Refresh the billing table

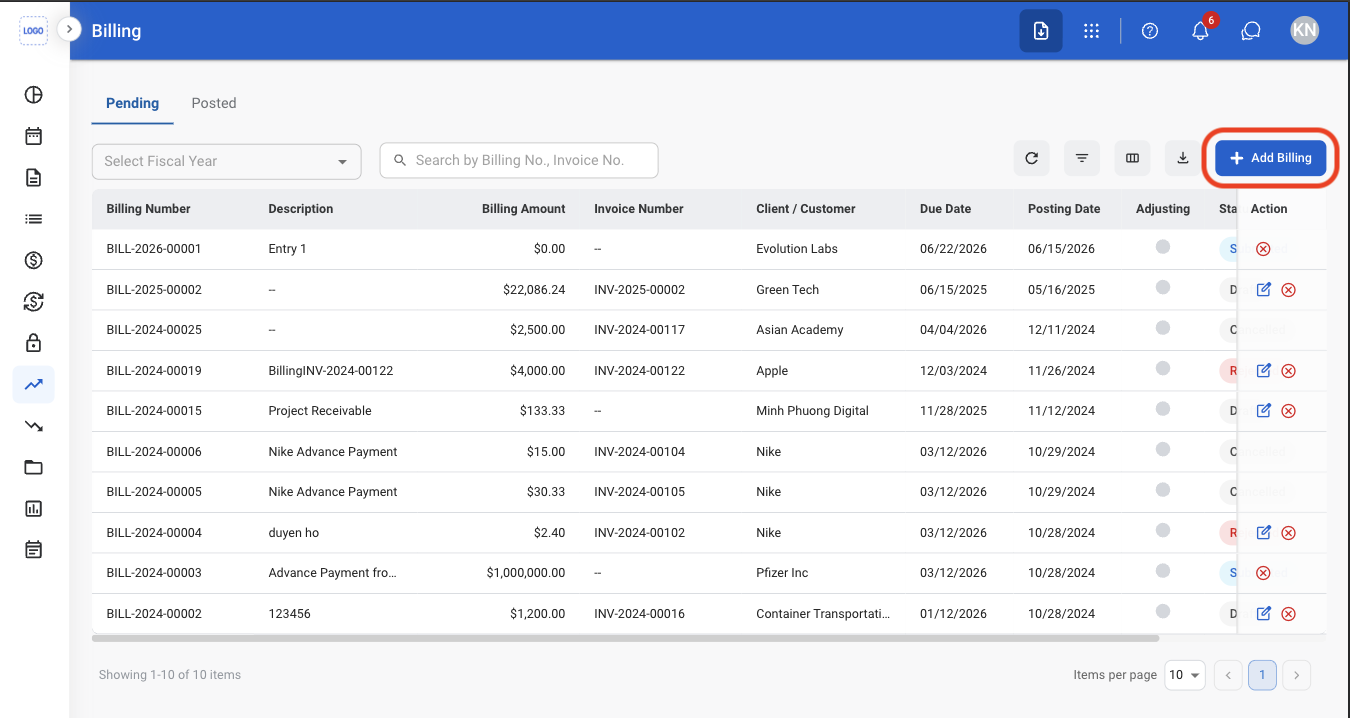[x=1032, y=158]
